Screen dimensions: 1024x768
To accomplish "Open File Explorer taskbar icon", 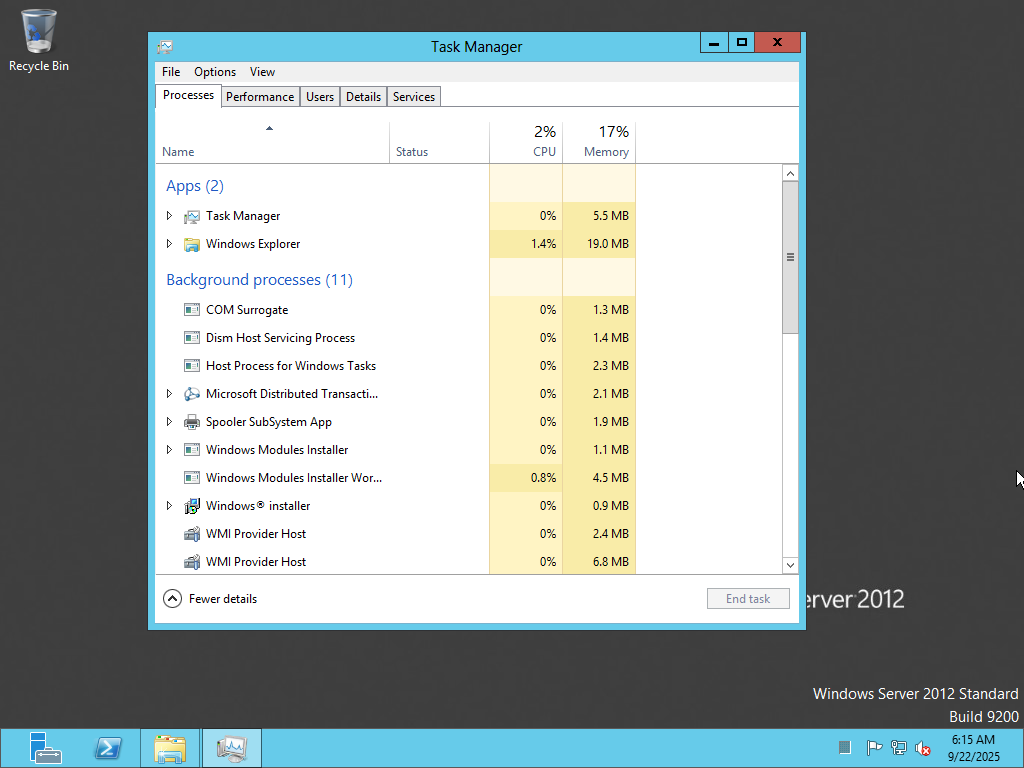I will coord(170,748).
